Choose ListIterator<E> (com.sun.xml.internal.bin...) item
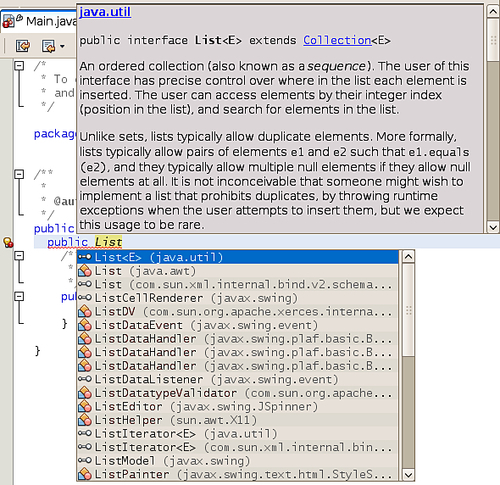Viewport: 500px width, 485px height. coord(238,447)
